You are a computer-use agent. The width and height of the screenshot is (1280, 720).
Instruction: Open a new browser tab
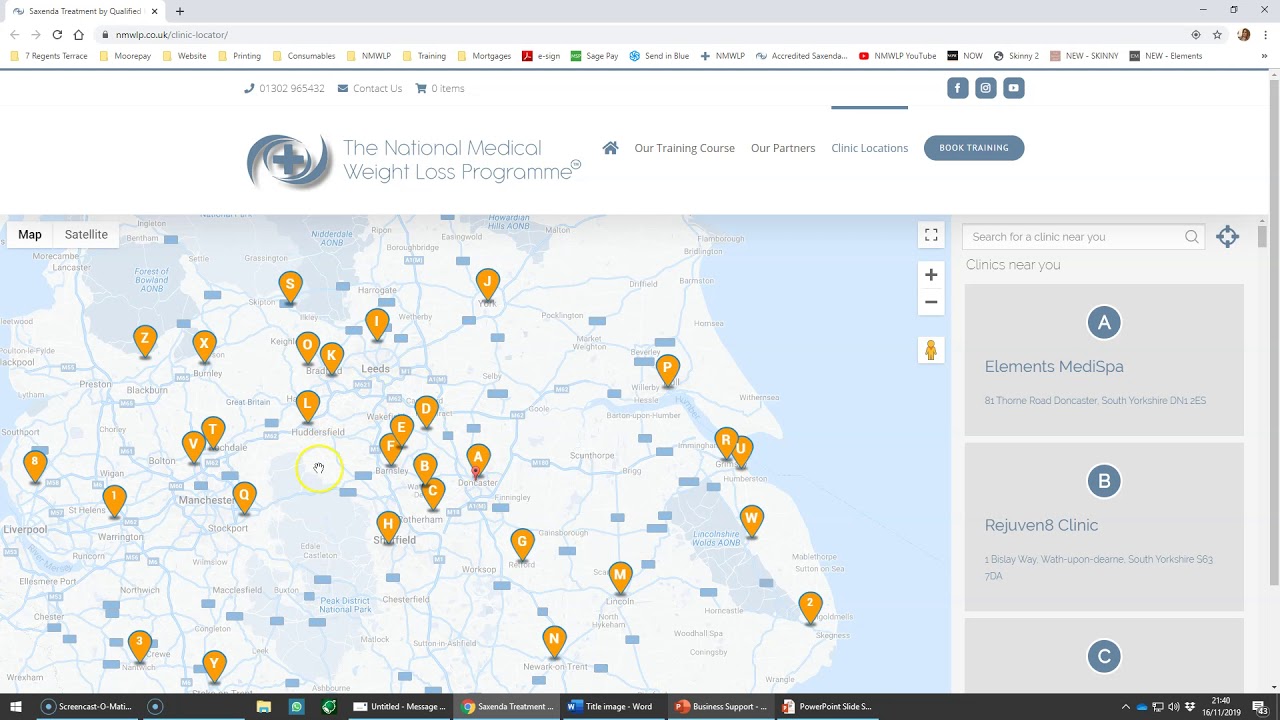[x=180, y=11]
